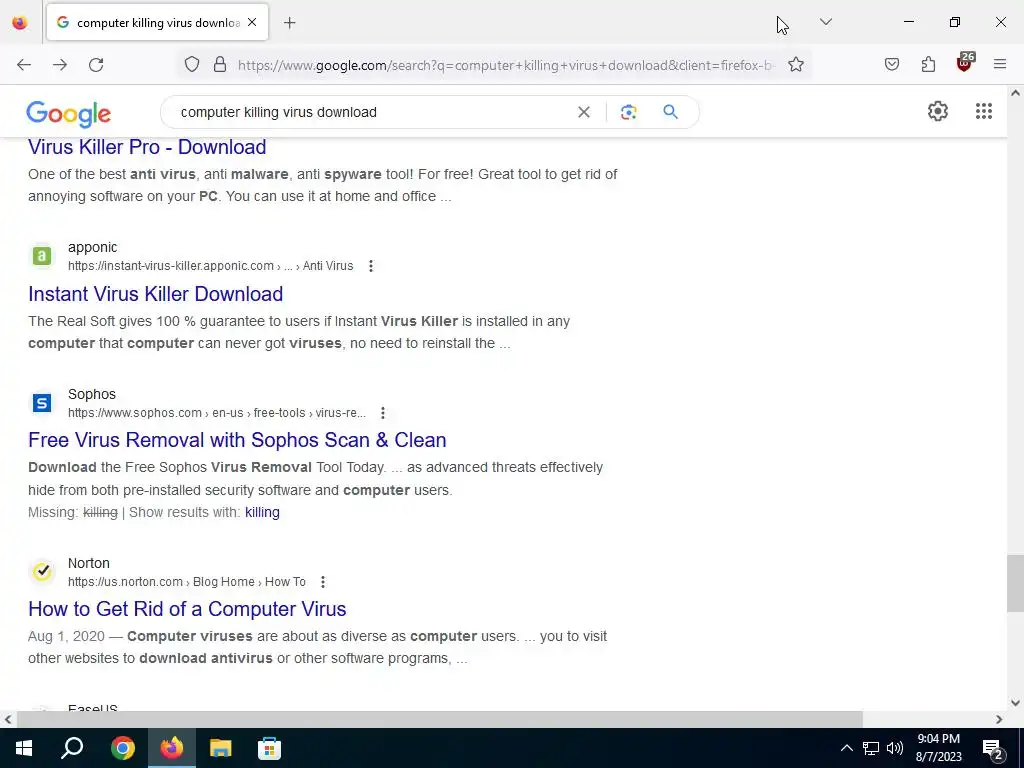Image resolution: width=1024 pixels, height=768 pixels.
Task: Launch Chrome from the taskbar
Action: pyautogui.click(x=123, y=748)
